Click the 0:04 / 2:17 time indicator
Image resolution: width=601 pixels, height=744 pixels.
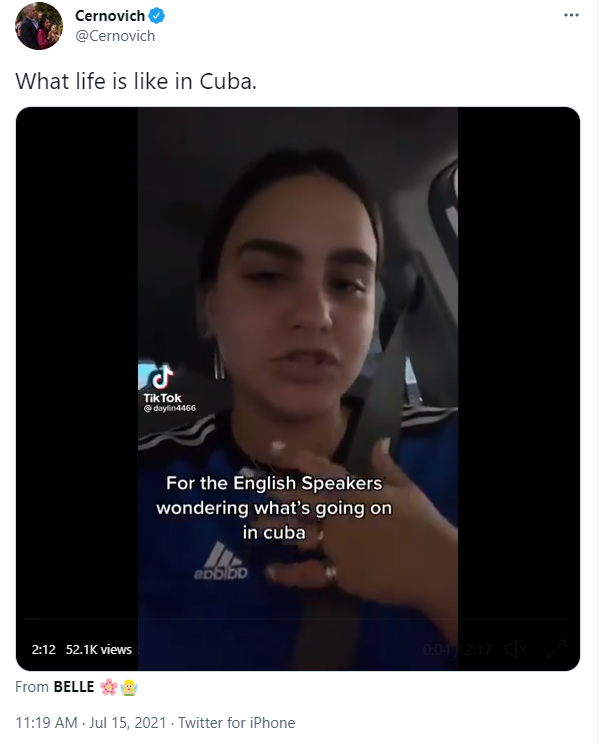[x=457, y=649]
